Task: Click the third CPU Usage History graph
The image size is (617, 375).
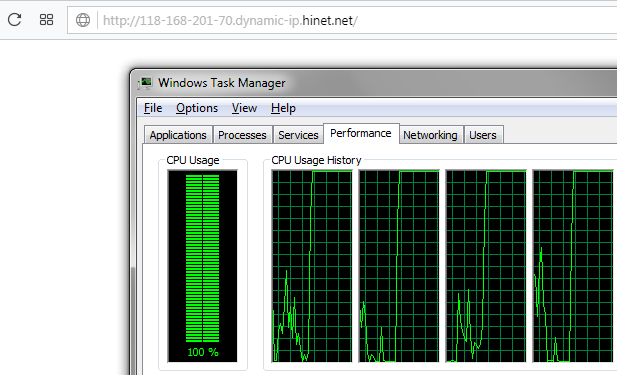Action: click(486, 266)
